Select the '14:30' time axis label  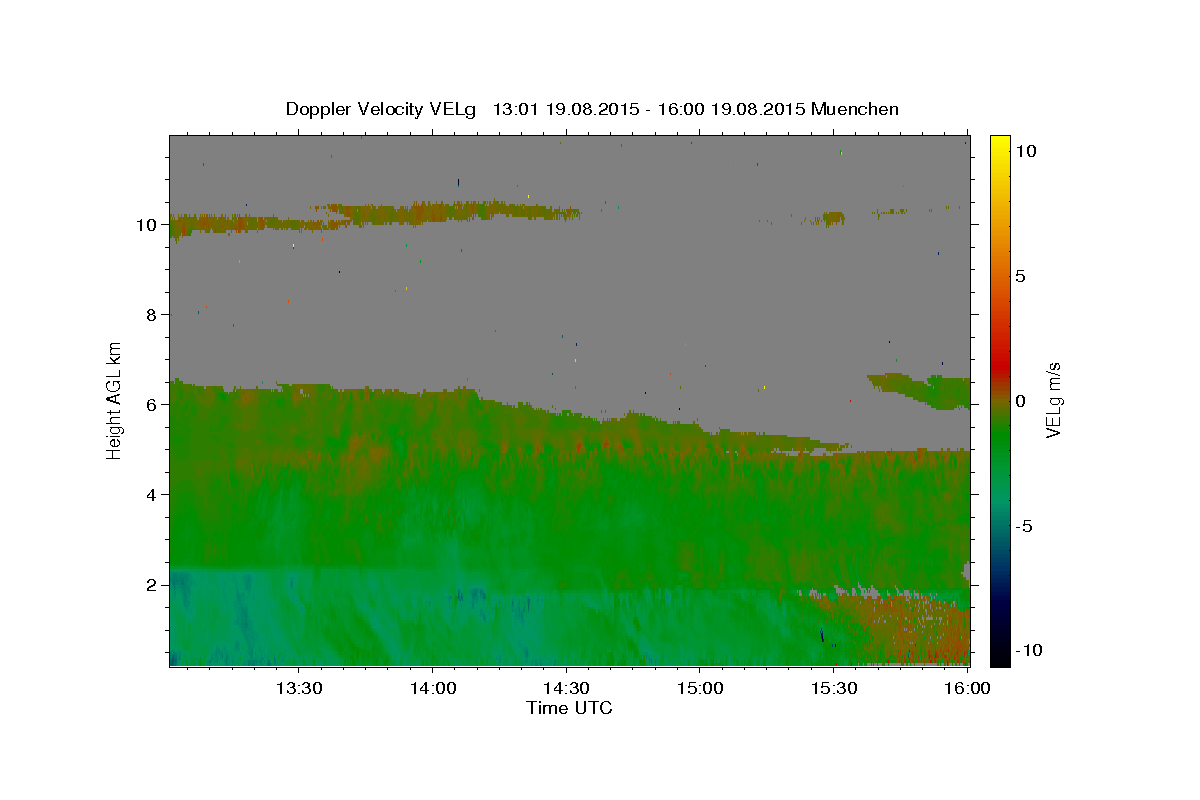(566, 689)
